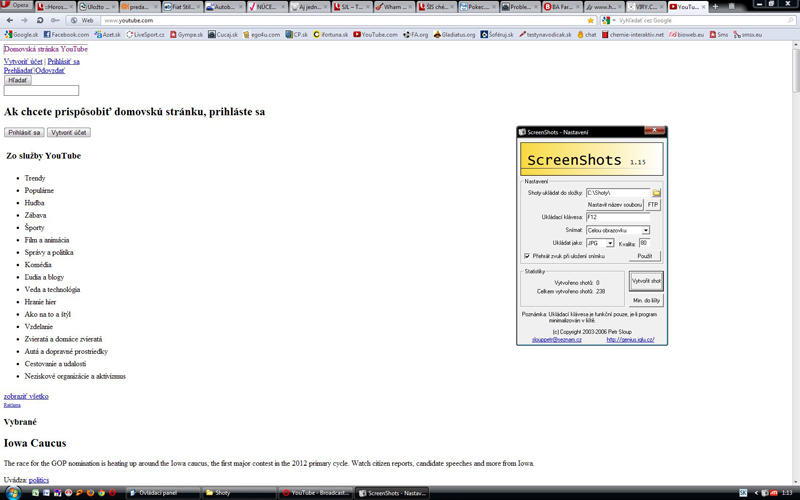800x500 pixels.
Task: Expand the 'Ukládat jako' JPG dropdown
Action: click(x=610, y=243)
